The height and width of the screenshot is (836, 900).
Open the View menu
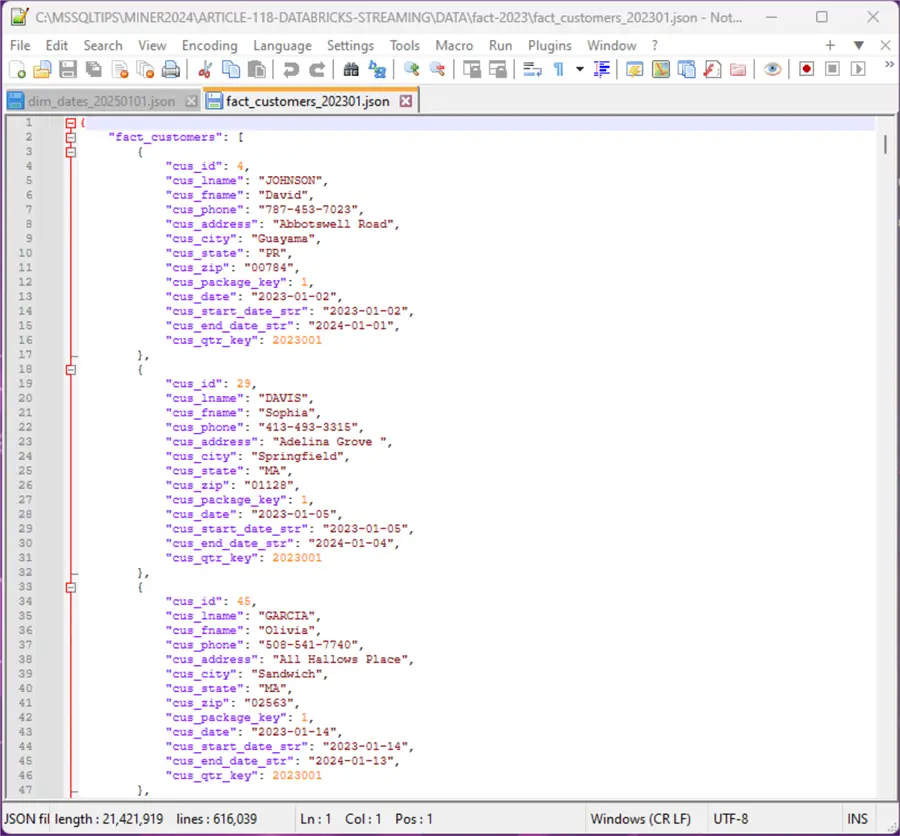point(152,45)
